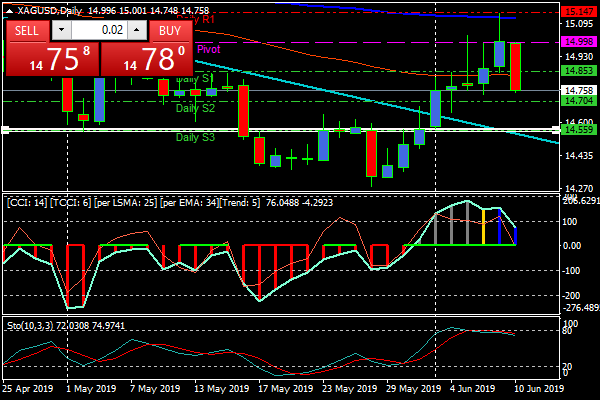Click the 14.559 price level label
This screenshot has height=400, width=600.
[x=574, y=129]
